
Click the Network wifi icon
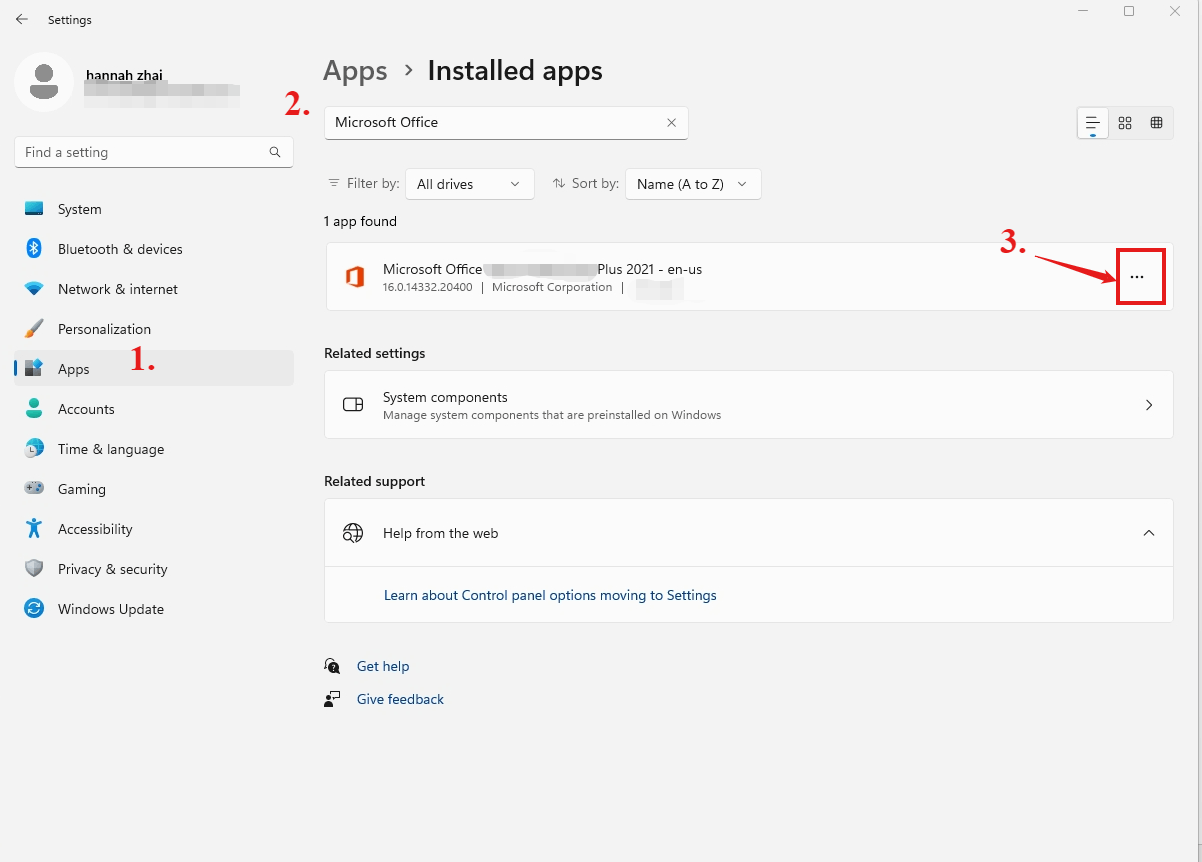(x=34, y=289)
